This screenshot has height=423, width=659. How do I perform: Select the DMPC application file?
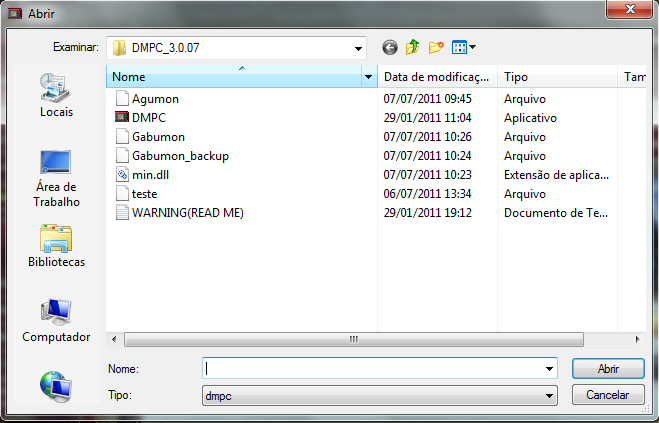coord(148,117)
